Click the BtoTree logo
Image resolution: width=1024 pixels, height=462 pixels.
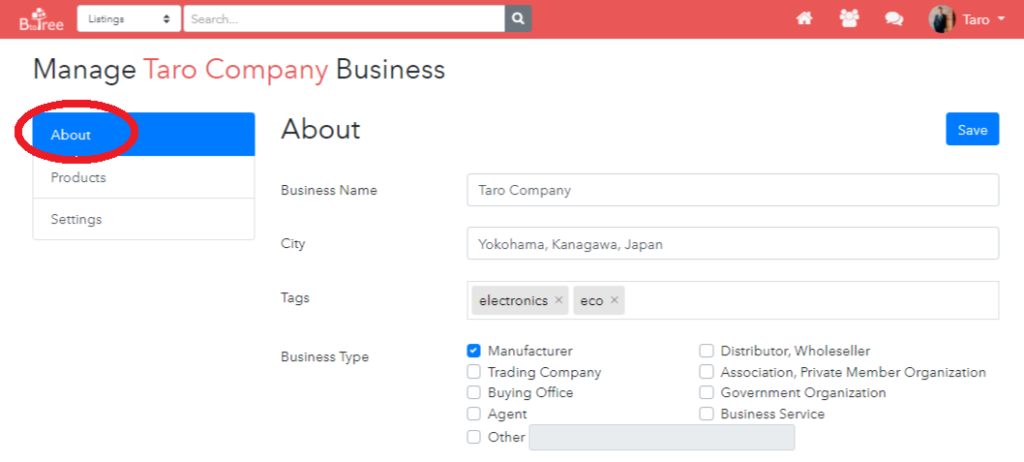41,19
